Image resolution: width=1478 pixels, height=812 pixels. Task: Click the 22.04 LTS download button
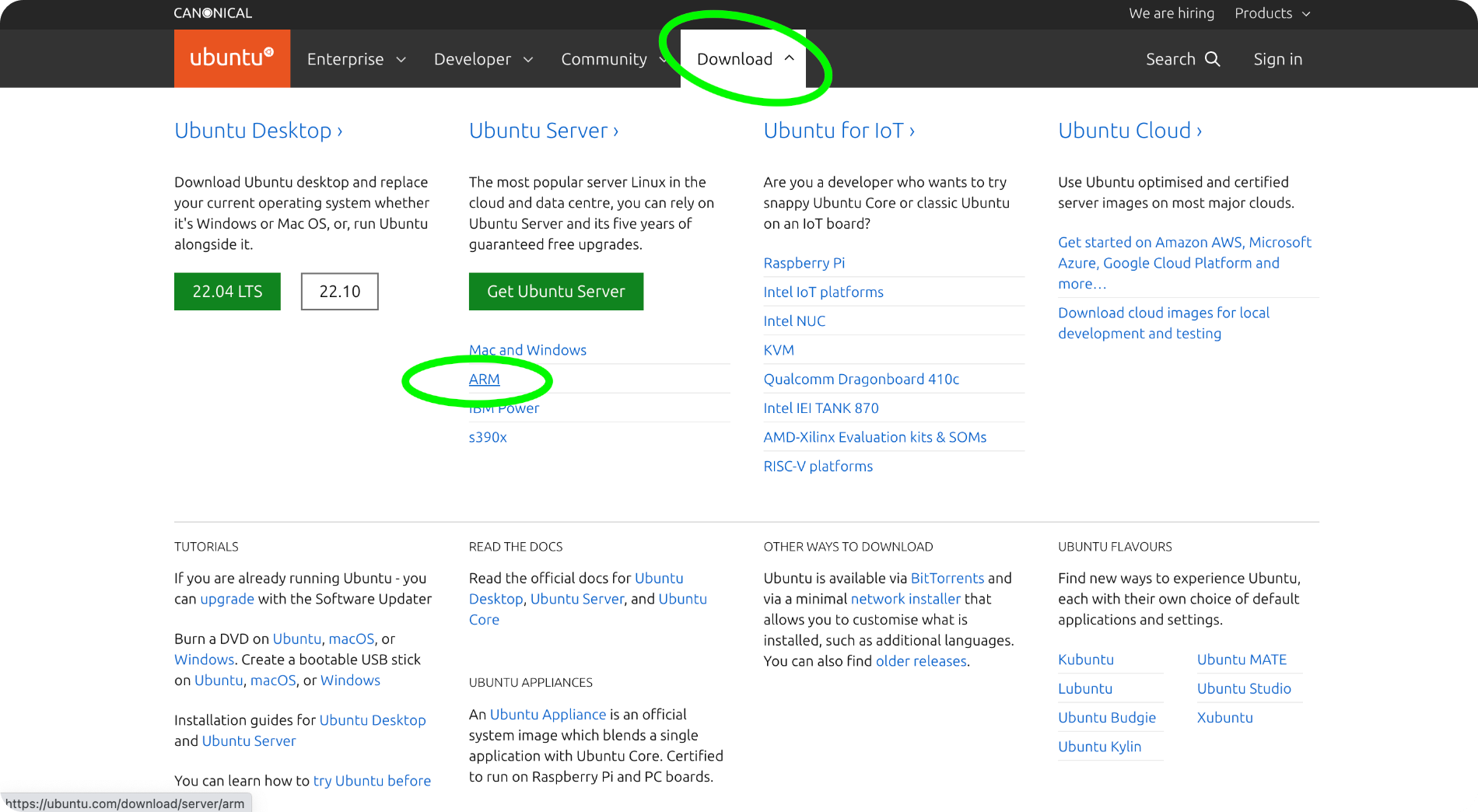[x=227, y=292]
